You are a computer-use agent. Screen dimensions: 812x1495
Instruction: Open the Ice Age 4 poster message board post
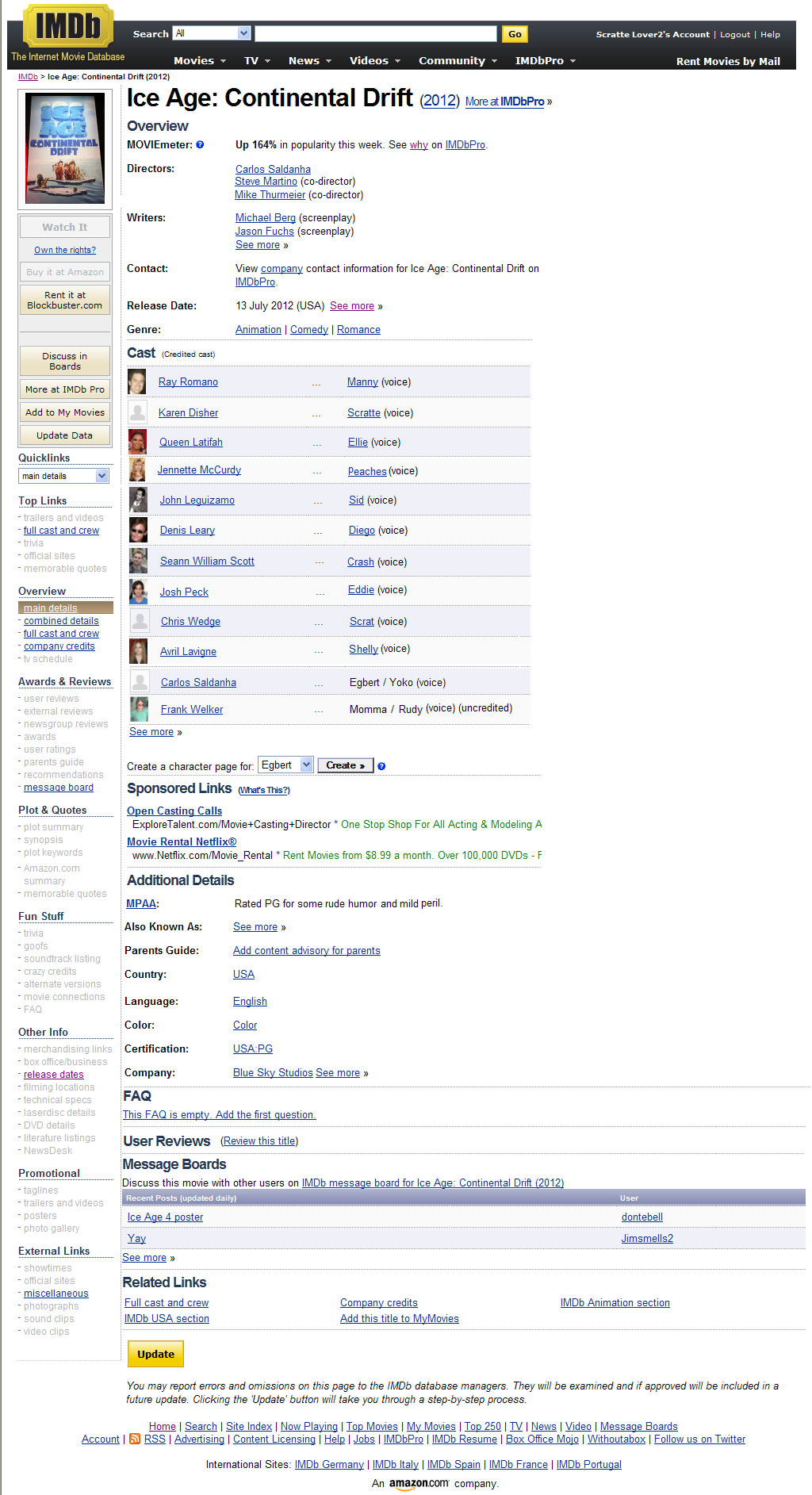pyautogui.click(x=165, y=1217)
